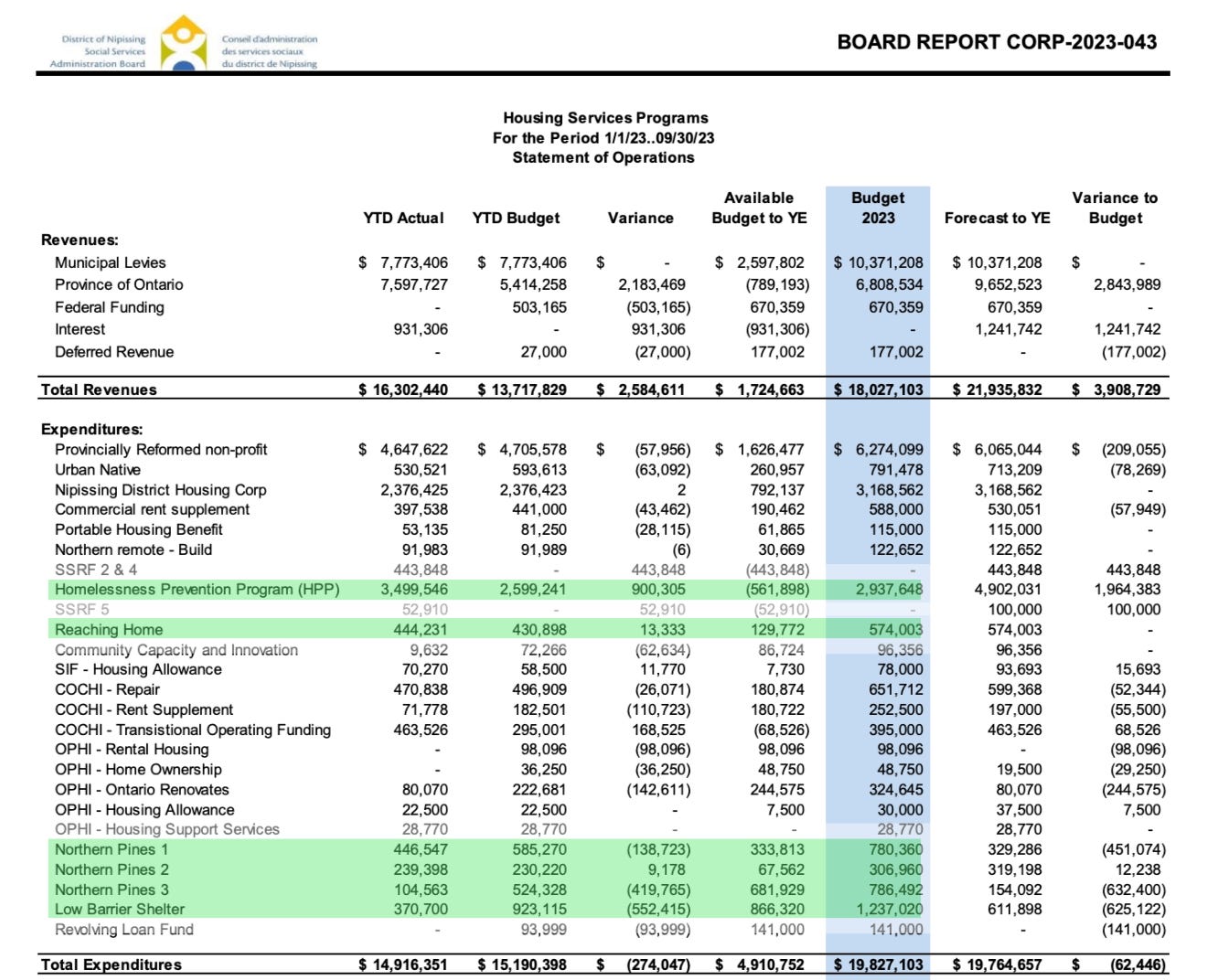
Task: Click 'OPHI - Ontario Renovates' row label
Action: (142, 790)
